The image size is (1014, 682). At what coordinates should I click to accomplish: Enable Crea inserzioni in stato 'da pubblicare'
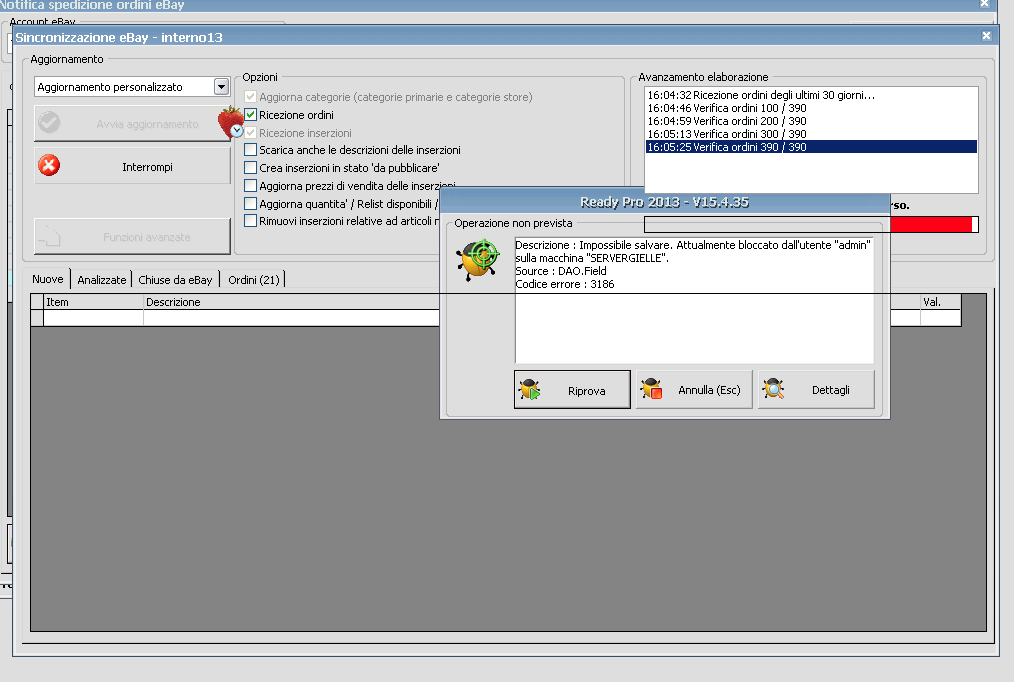tap(250, 167)
